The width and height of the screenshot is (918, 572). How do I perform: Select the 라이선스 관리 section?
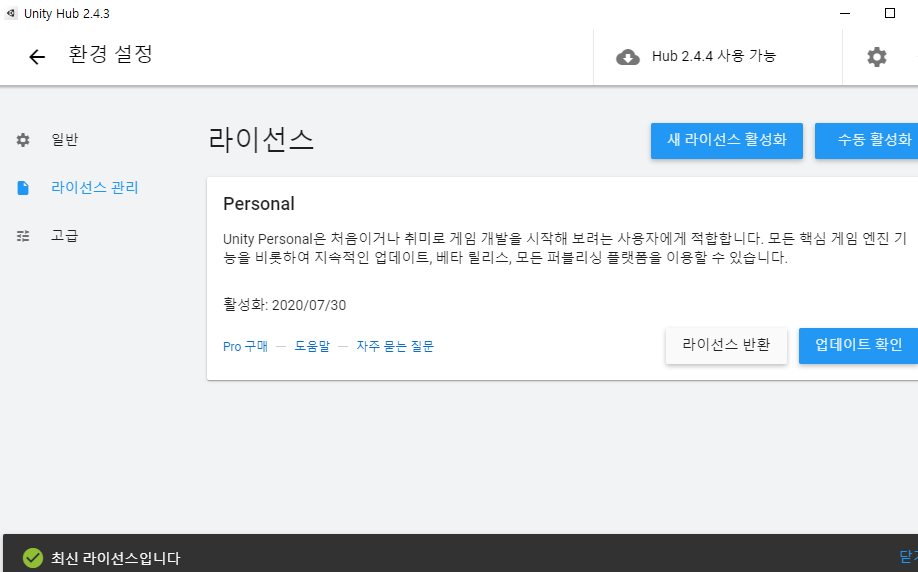point(95,188)
